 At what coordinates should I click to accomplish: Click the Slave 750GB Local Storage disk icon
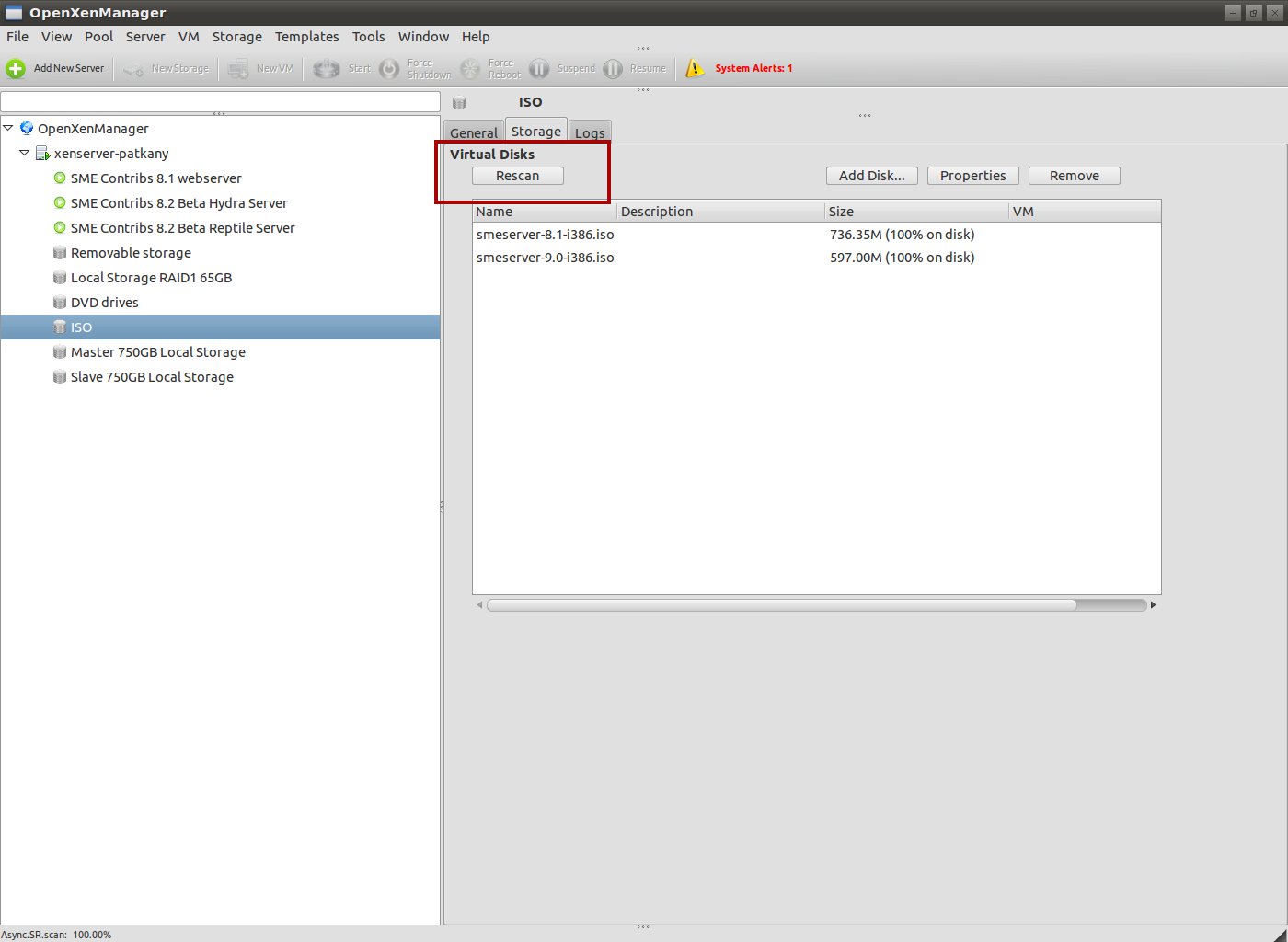coord(60,376)
